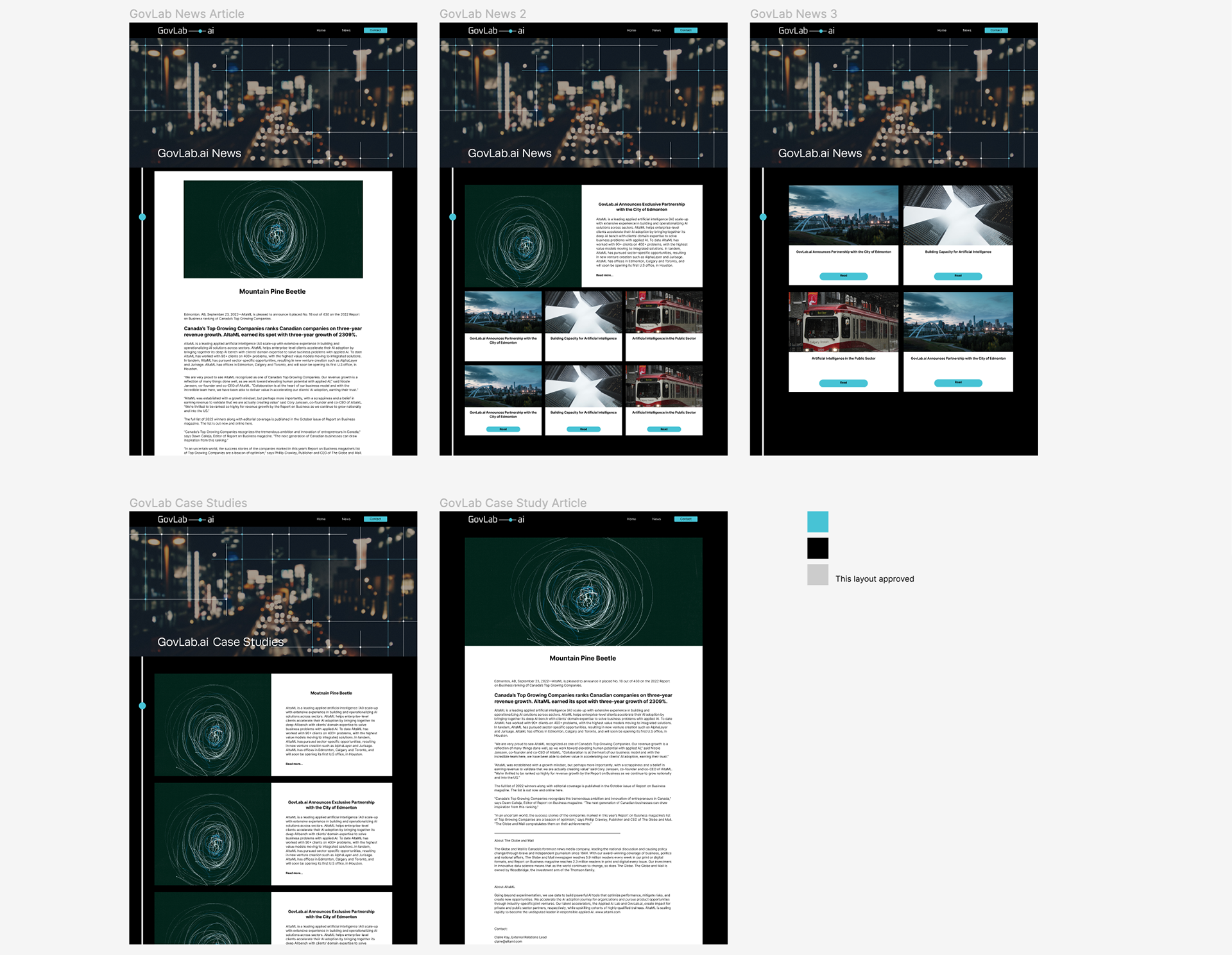Select the 'GovLab News 2' frame title
Image resolution: width=1232 pixels, height=955 pixels.
[x=483, y=14]
